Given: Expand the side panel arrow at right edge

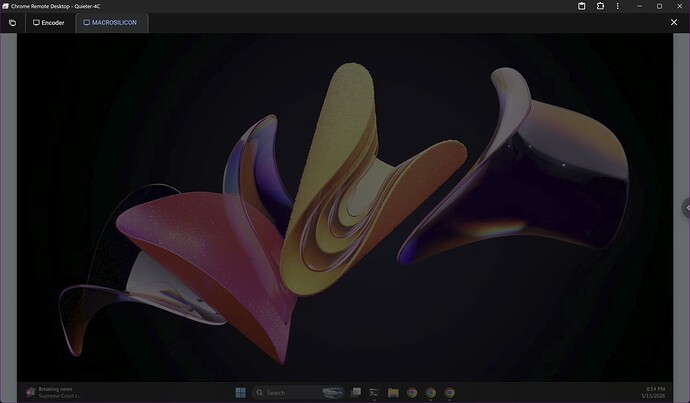Looking at the screenshot, I should click(686, 208).
